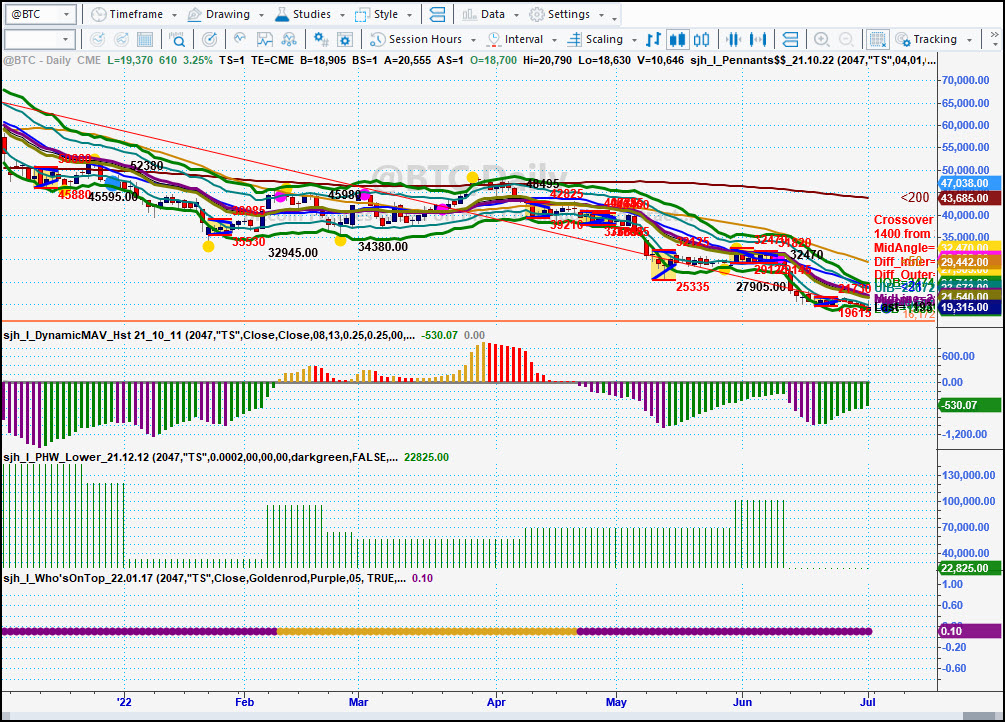Click the Mar label on time axis
Viewport: 1005px width, 722px height.
coord(358,702)
